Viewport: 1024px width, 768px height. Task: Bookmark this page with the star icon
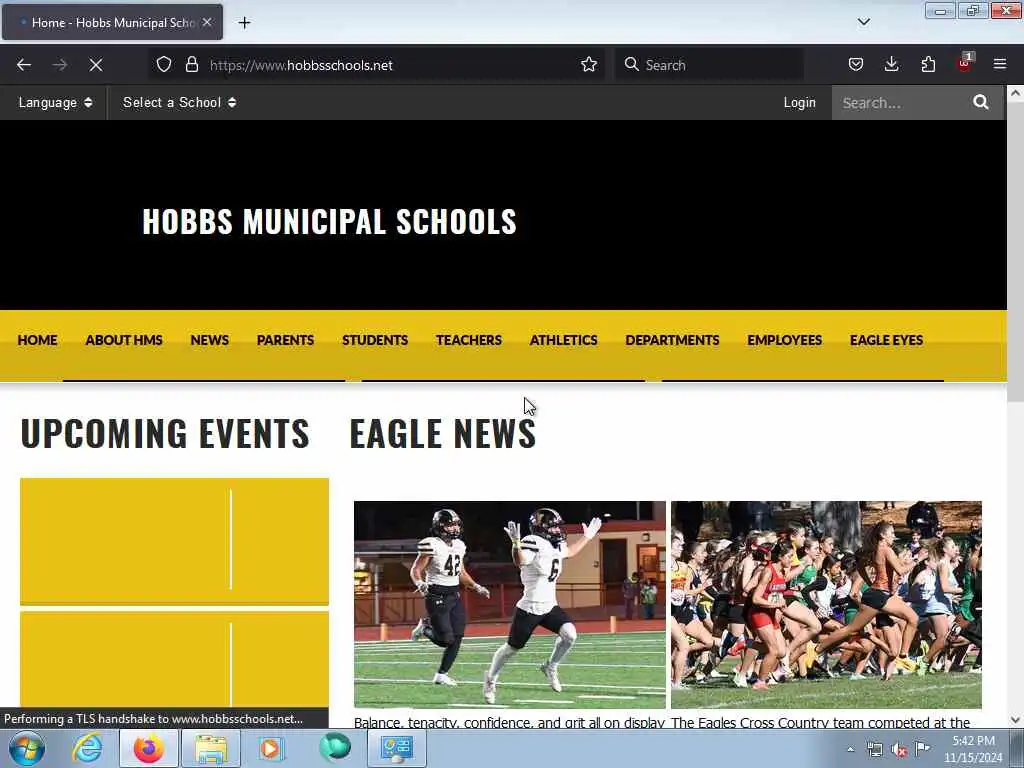click(x=589, y=65)
